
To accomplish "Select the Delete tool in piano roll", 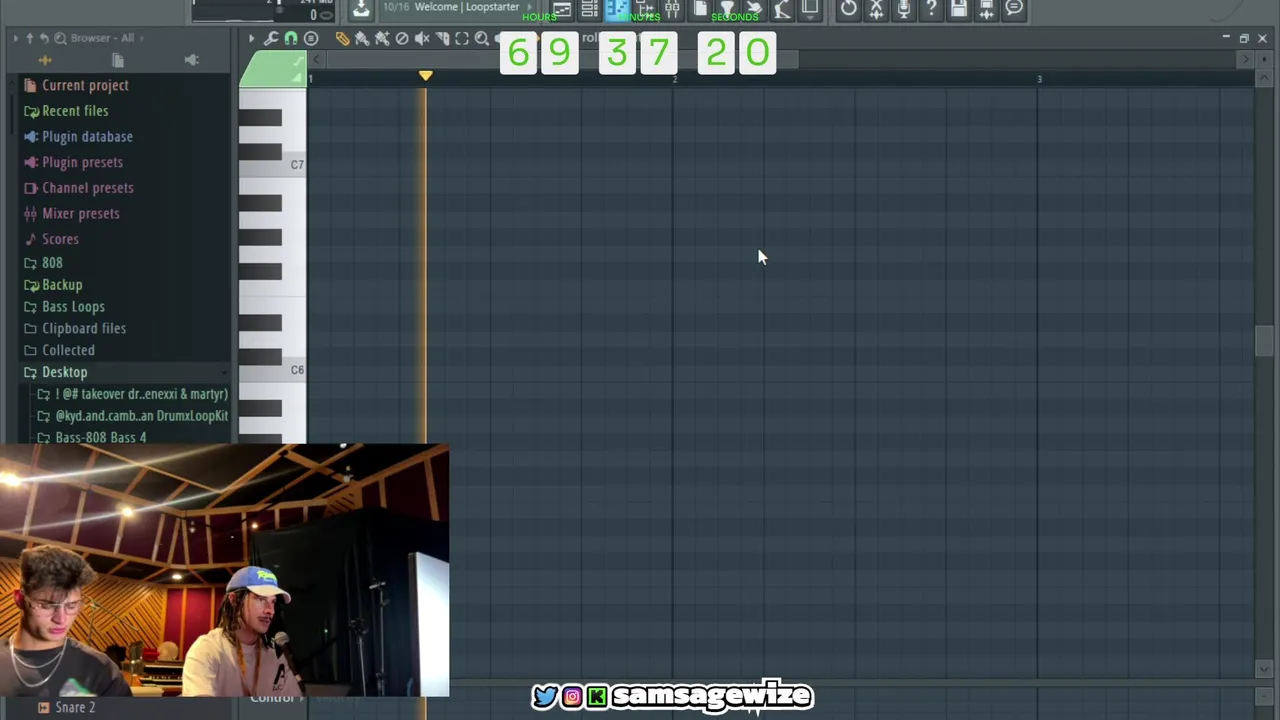I will point(402,39).
